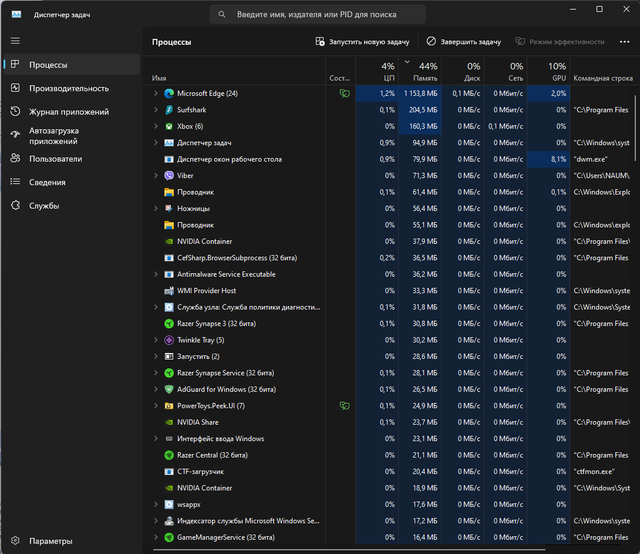Expand the Microsoft Edge (24) process group
The image size is (640, 554).
[156, 93]
